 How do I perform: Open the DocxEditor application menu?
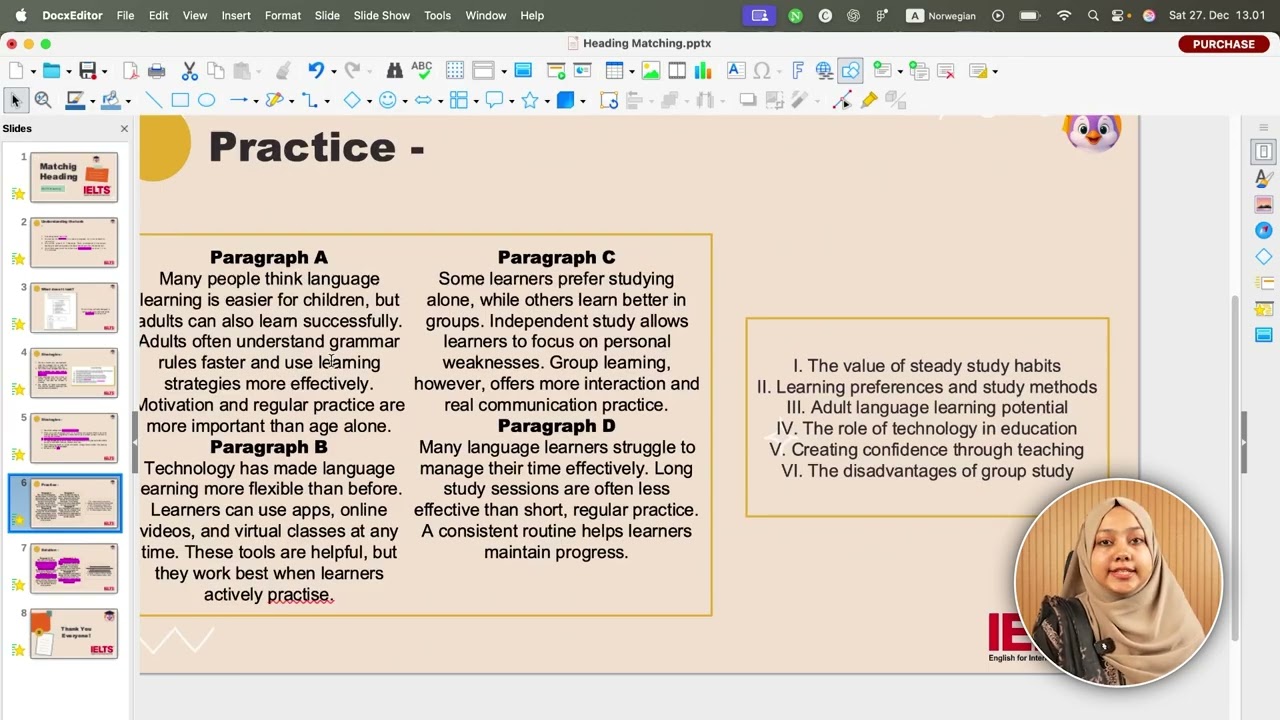72,15
